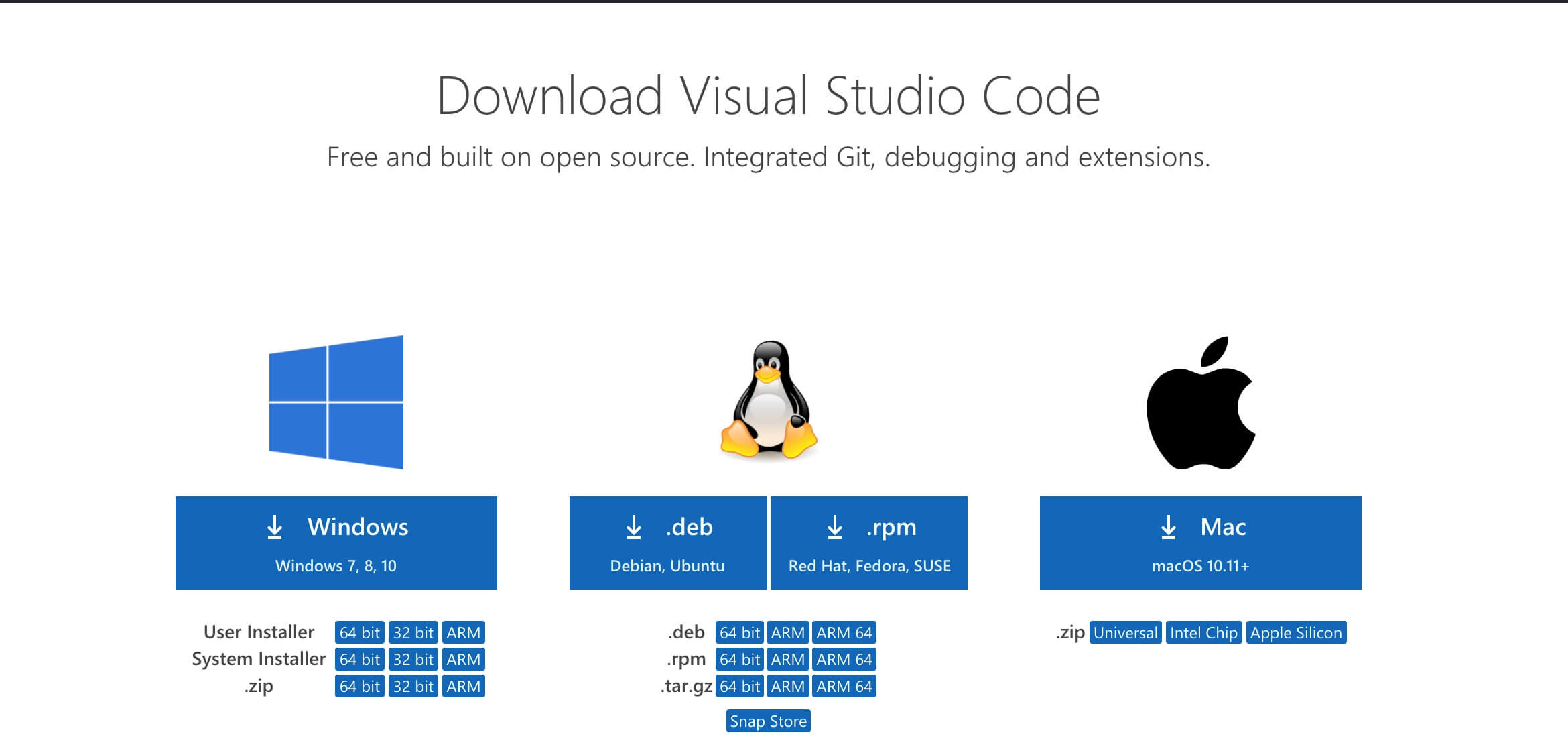Get the .tar.gz ARM 64 archive

point(844,686)
